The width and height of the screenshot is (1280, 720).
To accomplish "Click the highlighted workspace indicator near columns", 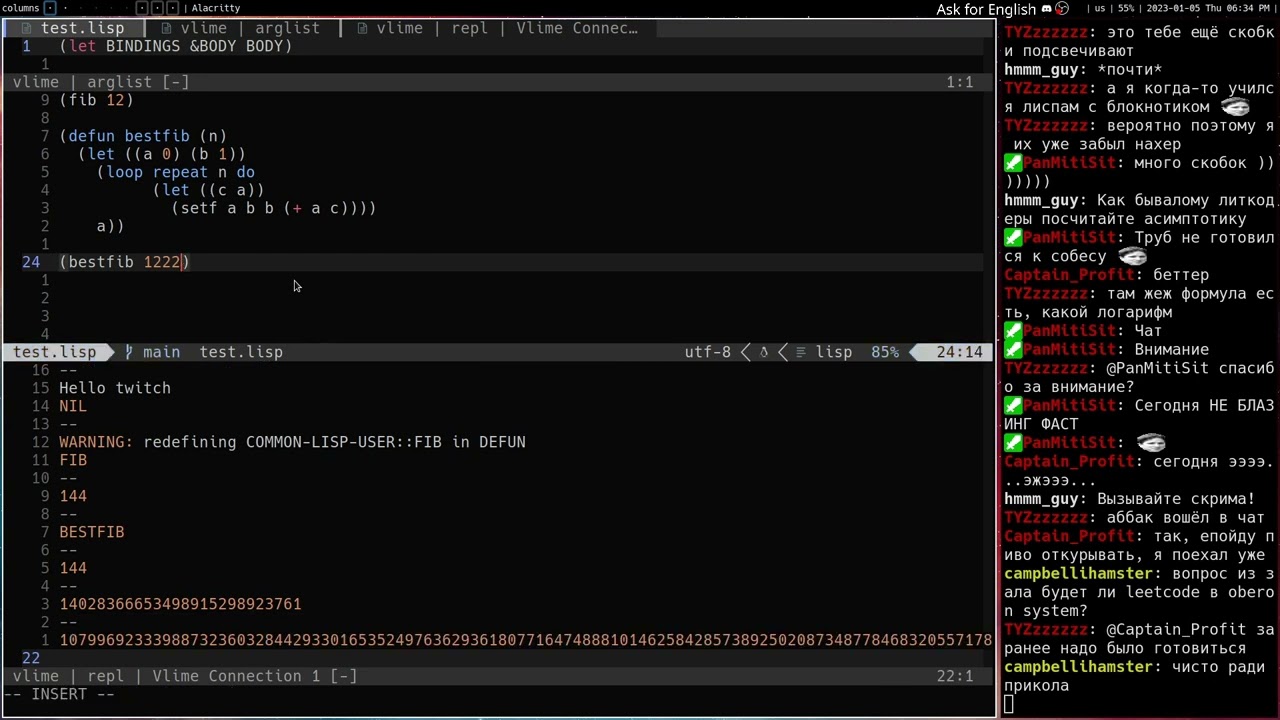I will [50, 8].
